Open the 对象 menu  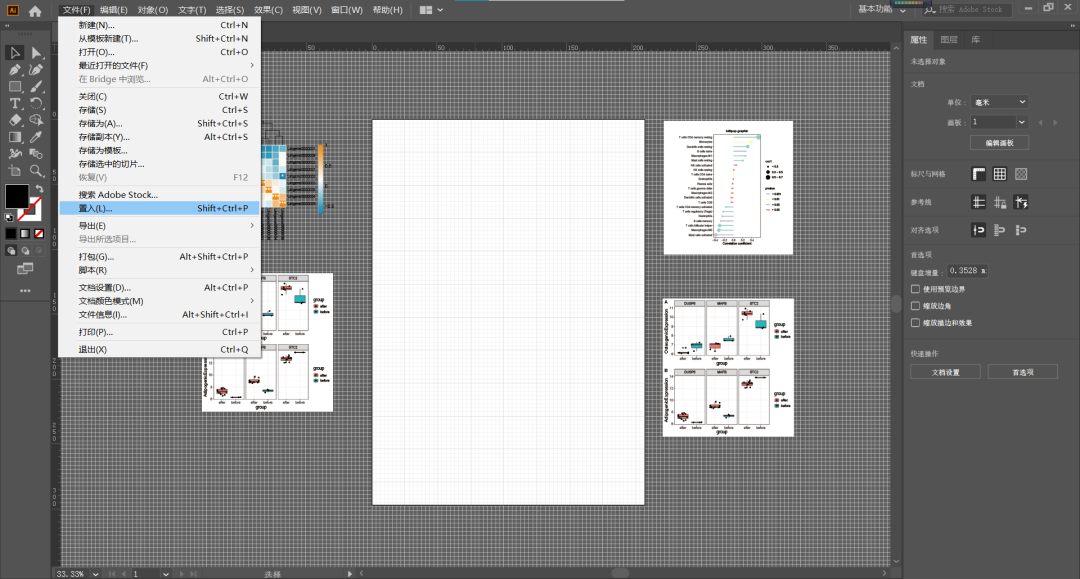click(152, 10)
